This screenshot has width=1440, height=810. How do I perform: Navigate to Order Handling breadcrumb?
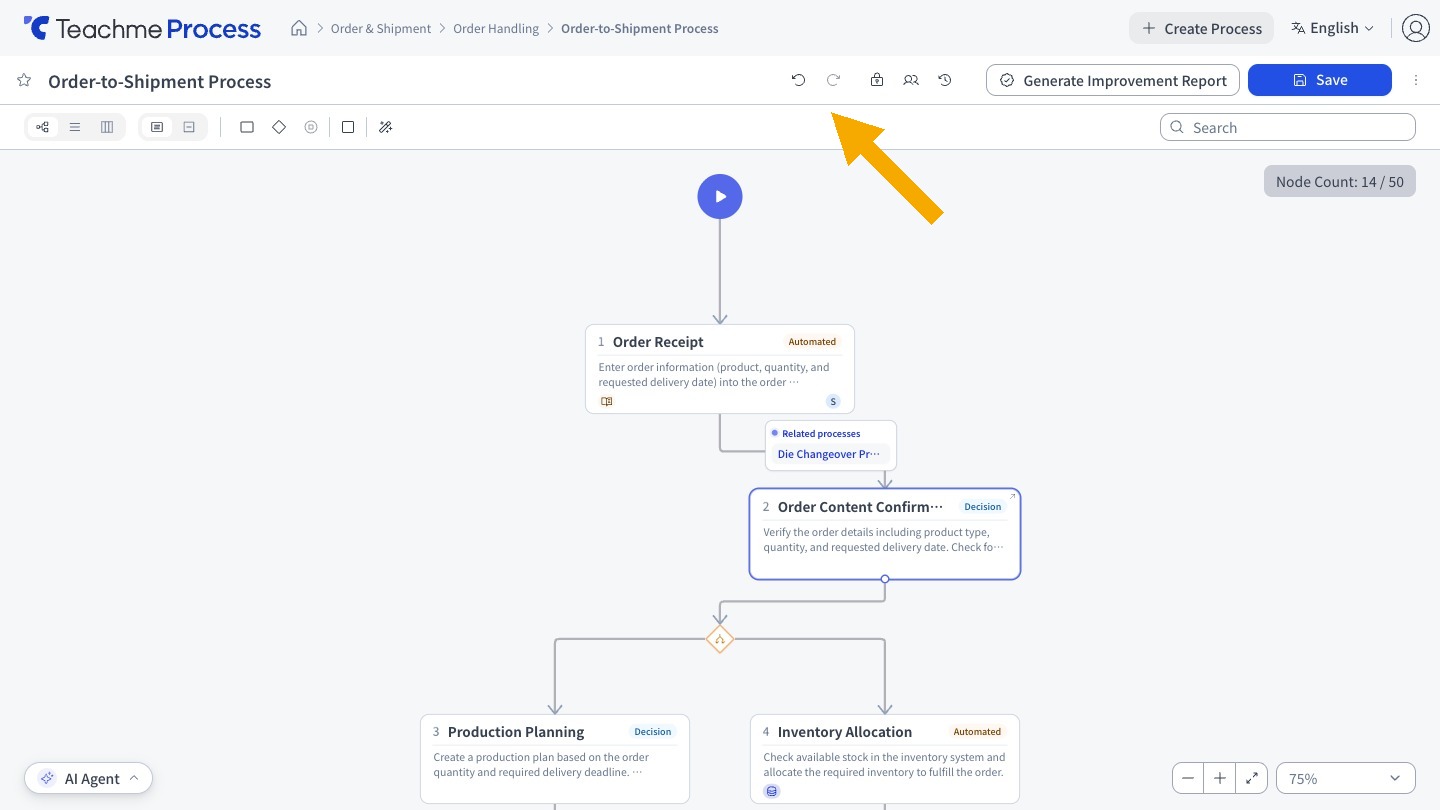click(496, 28)
